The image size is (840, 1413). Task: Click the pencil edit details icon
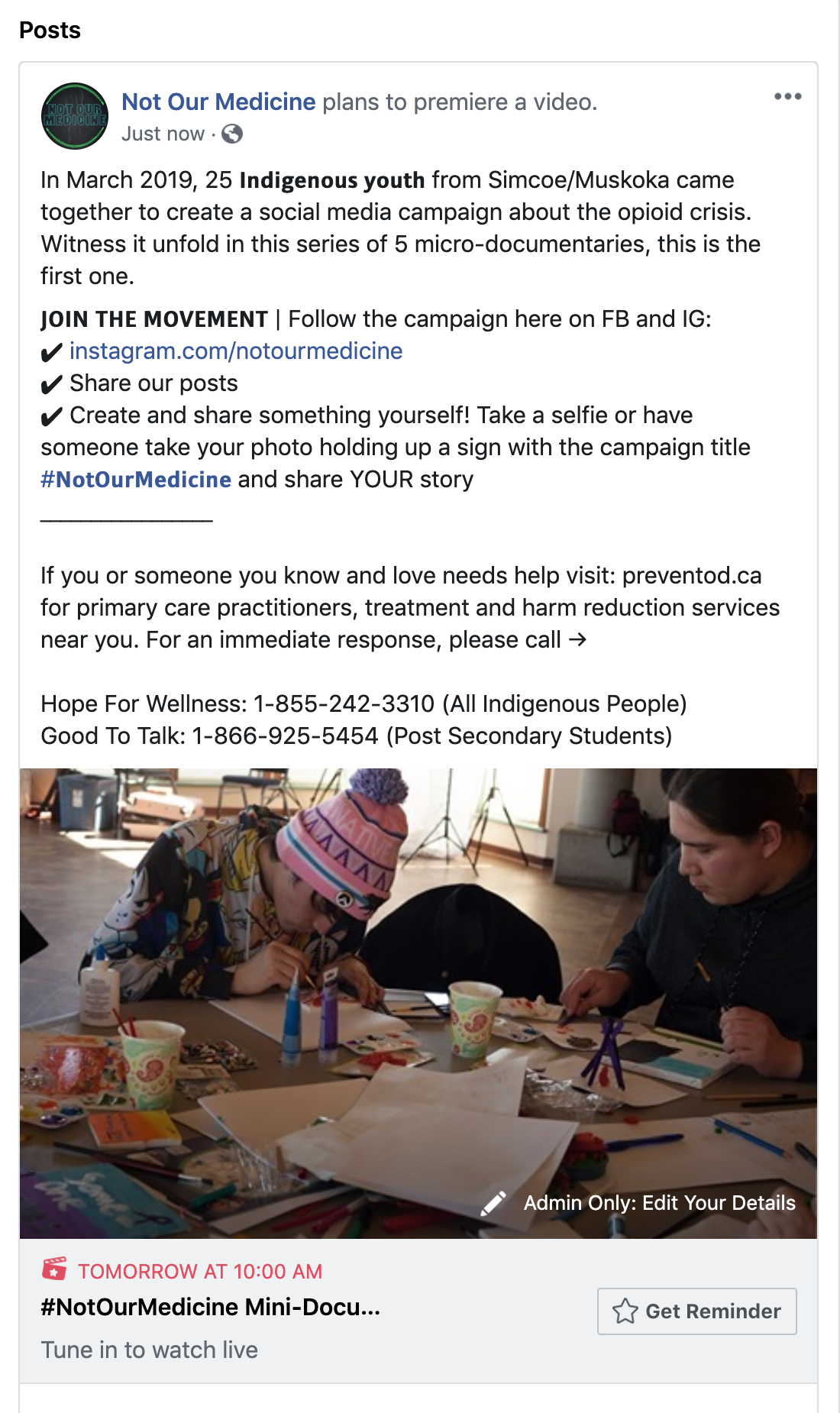click(493, 1203)
